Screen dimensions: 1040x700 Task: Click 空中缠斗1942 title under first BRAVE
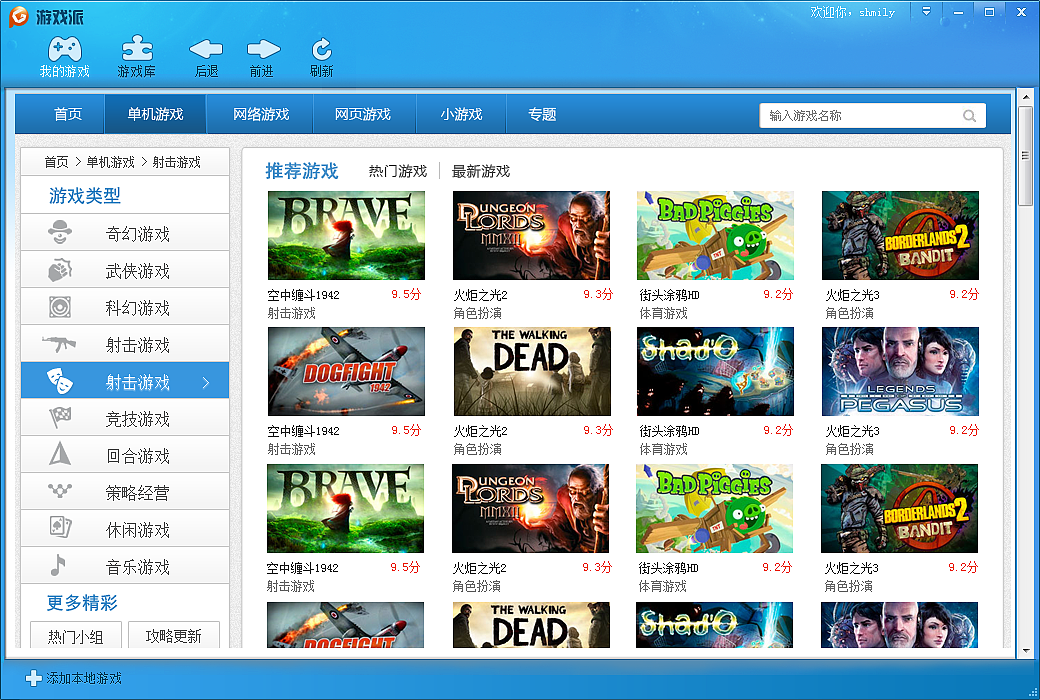[x=303, y=295]
